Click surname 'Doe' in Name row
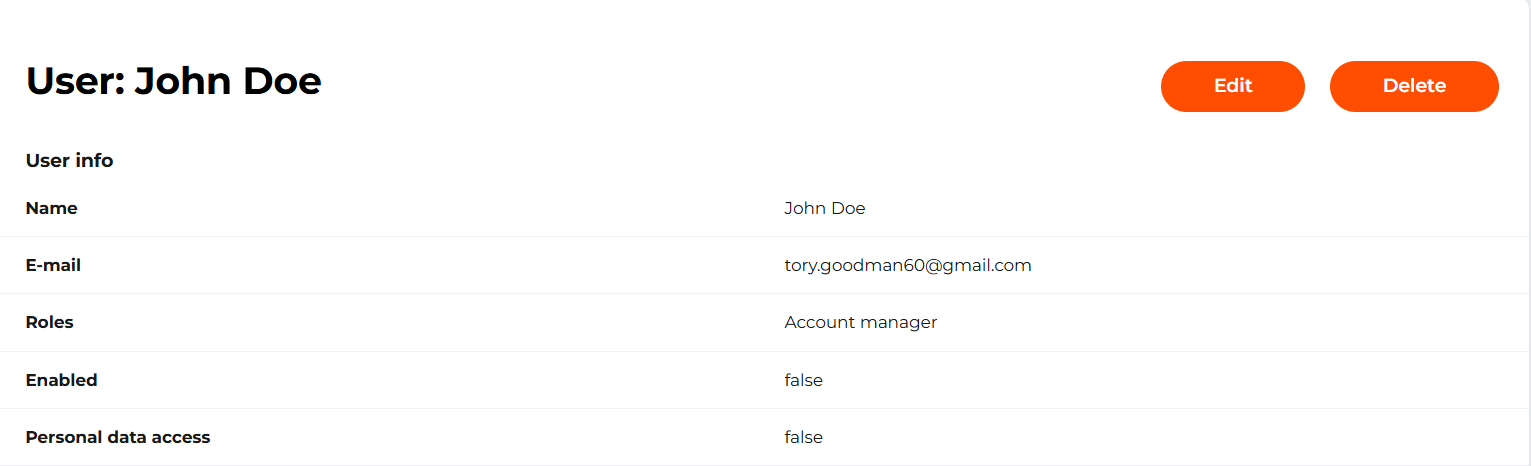Screen dimensions: 1531x466 point(848,208)
